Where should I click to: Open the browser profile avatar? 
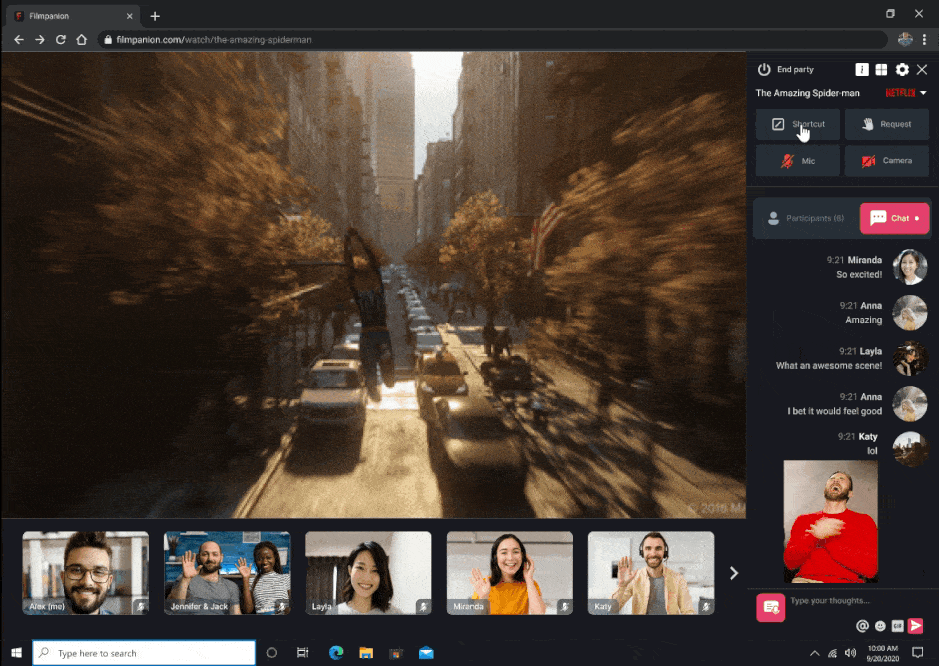905,40
